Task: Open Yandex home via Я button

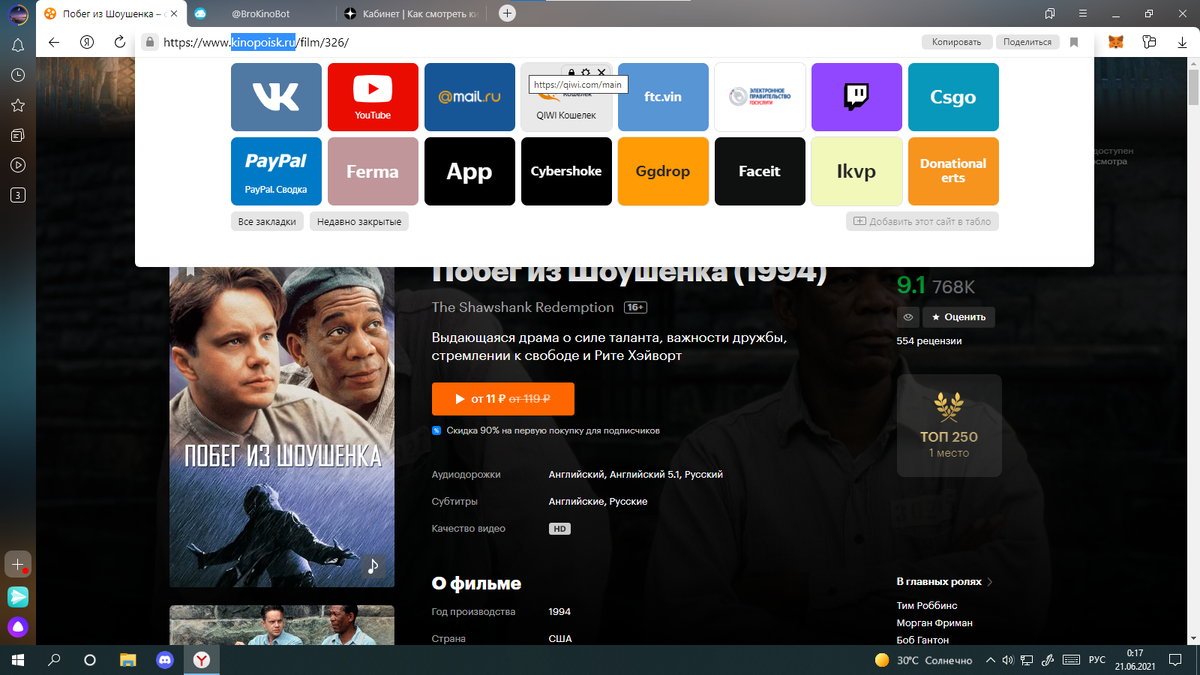Action: click(x=87, y=42)
